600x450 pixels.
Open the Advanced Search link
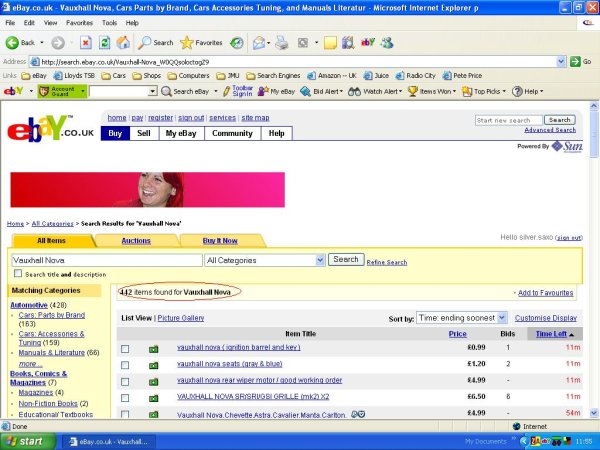pyautogui.click(x=550, y=130)
